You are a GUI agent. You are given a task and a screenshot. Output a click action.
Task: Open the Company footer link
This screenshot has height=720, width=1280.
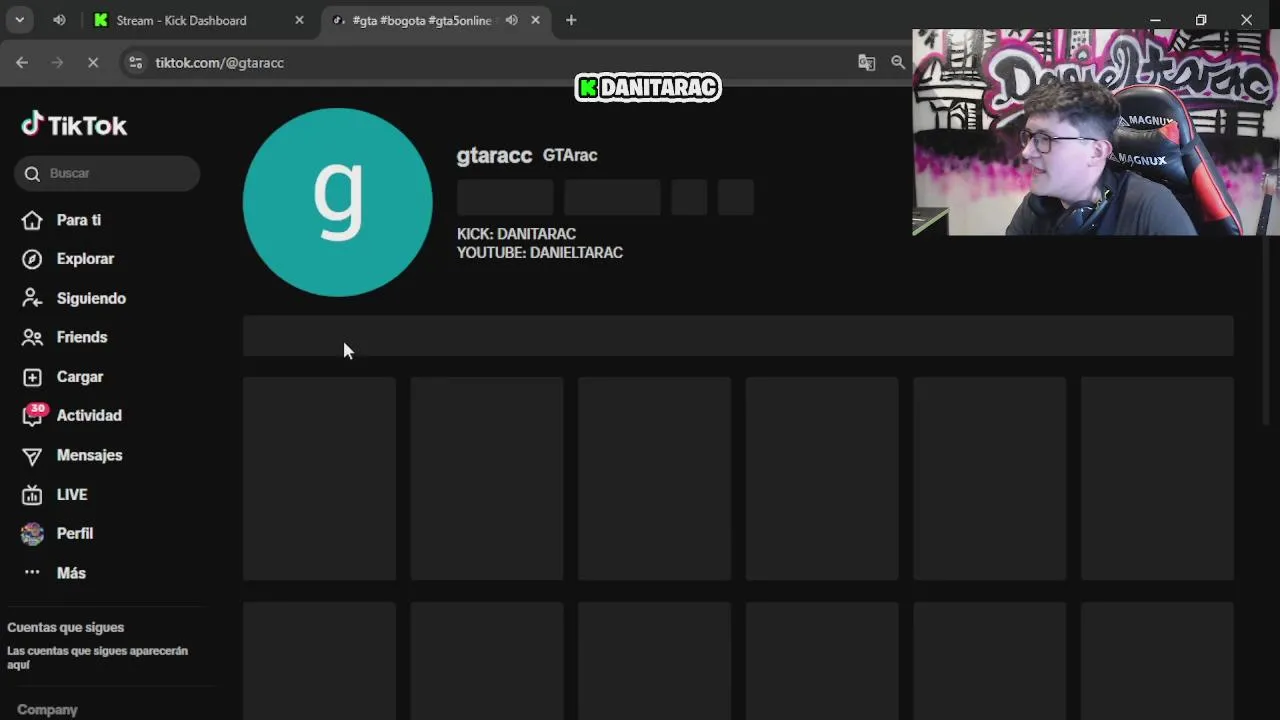click(x=47, y=709)
